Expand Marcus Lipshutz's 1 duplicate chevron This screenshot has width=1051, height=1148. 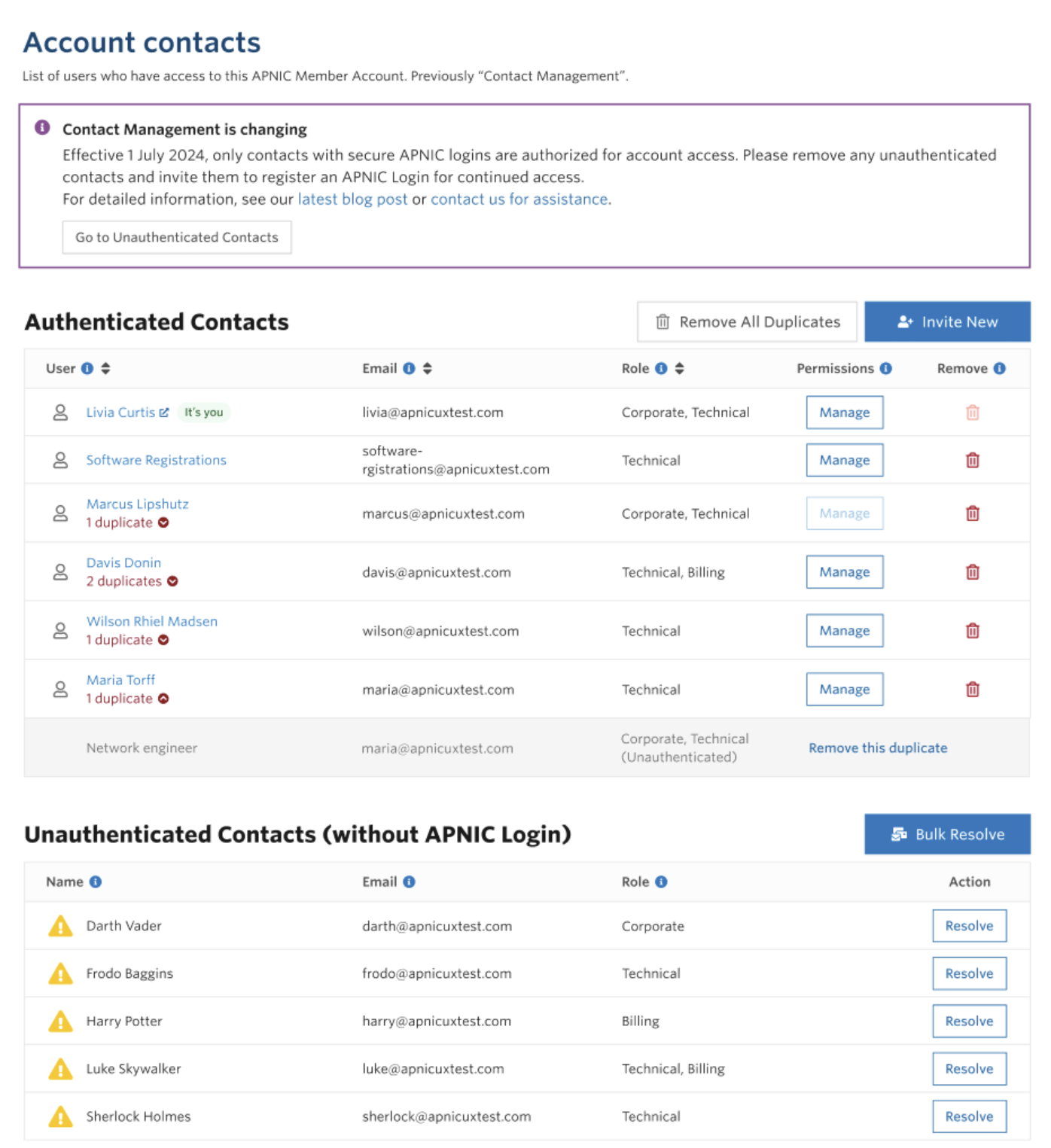point(163,522)
